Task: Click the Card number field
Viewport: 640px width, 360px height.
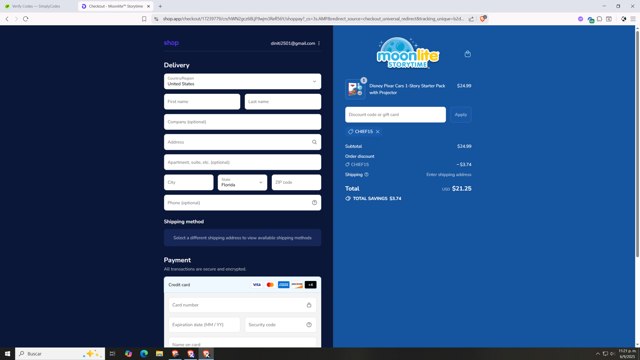Action: (242, 305)
